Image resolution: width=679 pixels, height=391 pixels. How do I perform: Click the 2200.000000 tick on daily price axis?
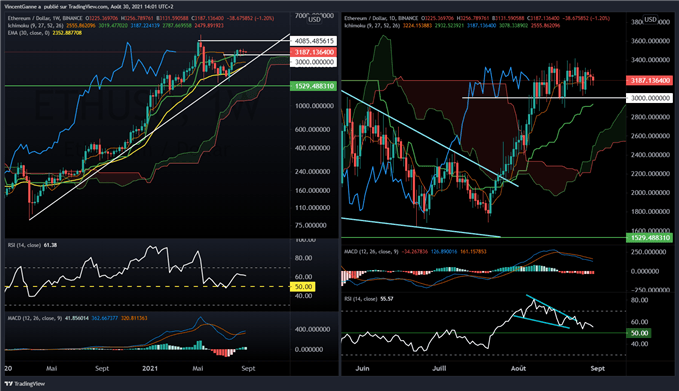pos(650,174)
